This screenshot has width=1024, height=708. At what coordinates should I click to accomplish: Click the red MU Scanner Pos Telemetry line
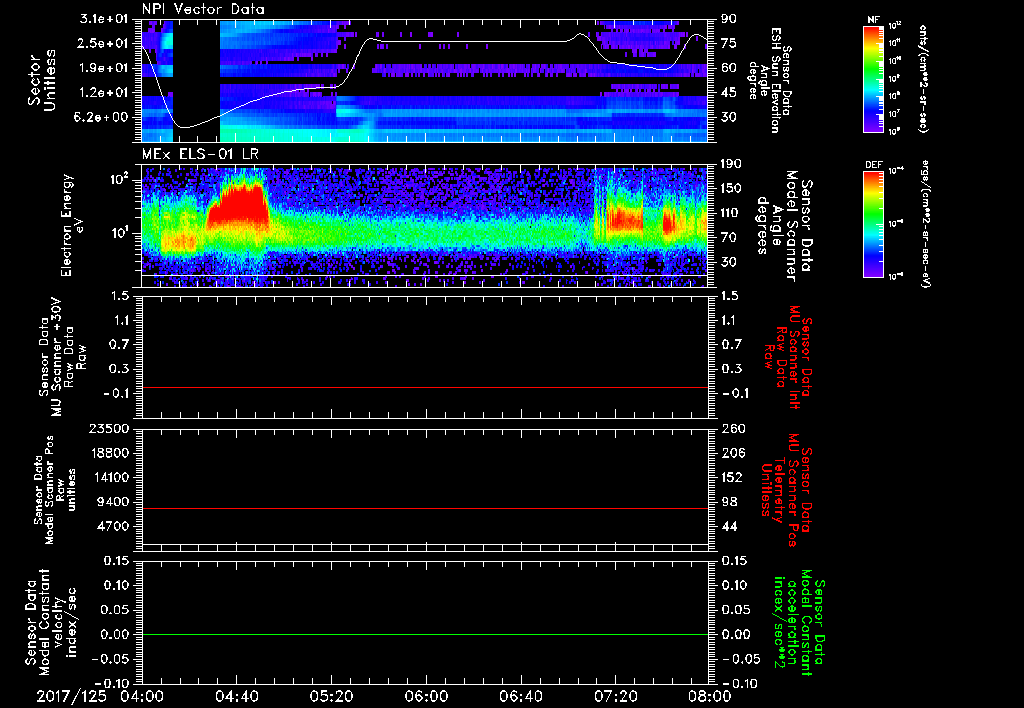[424, 508]
